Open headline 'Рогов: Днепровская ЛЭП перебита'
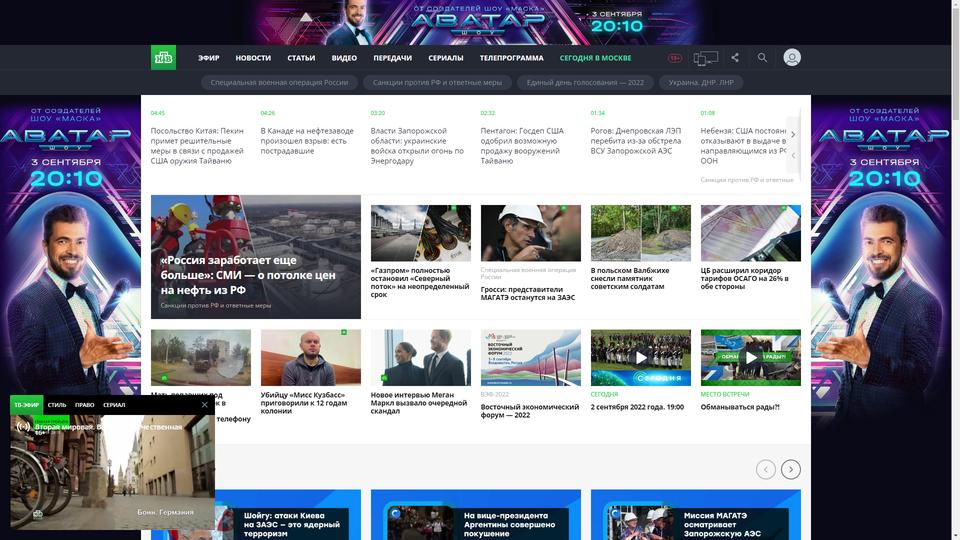Viewport: 960px width, 540px height. point(636,141)
